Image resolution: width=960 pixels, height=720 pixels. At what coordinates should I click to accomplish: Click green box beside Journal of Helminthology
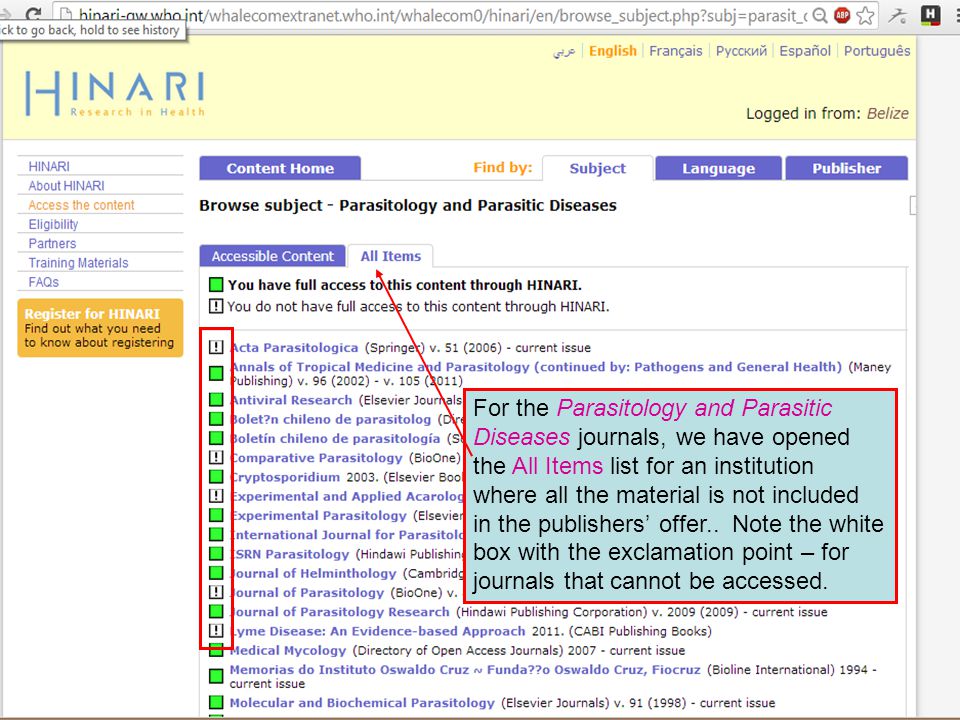(216, 573)
